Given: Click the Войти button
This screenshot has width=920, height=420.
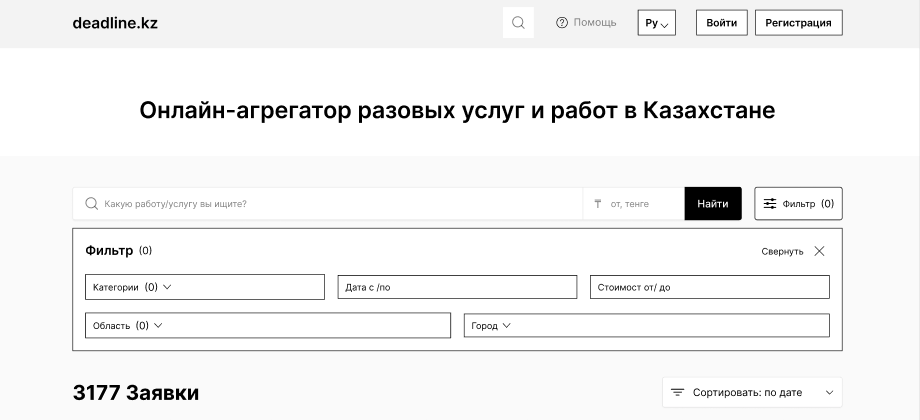Looking at the screenshot, I should (x=721, y=23).
